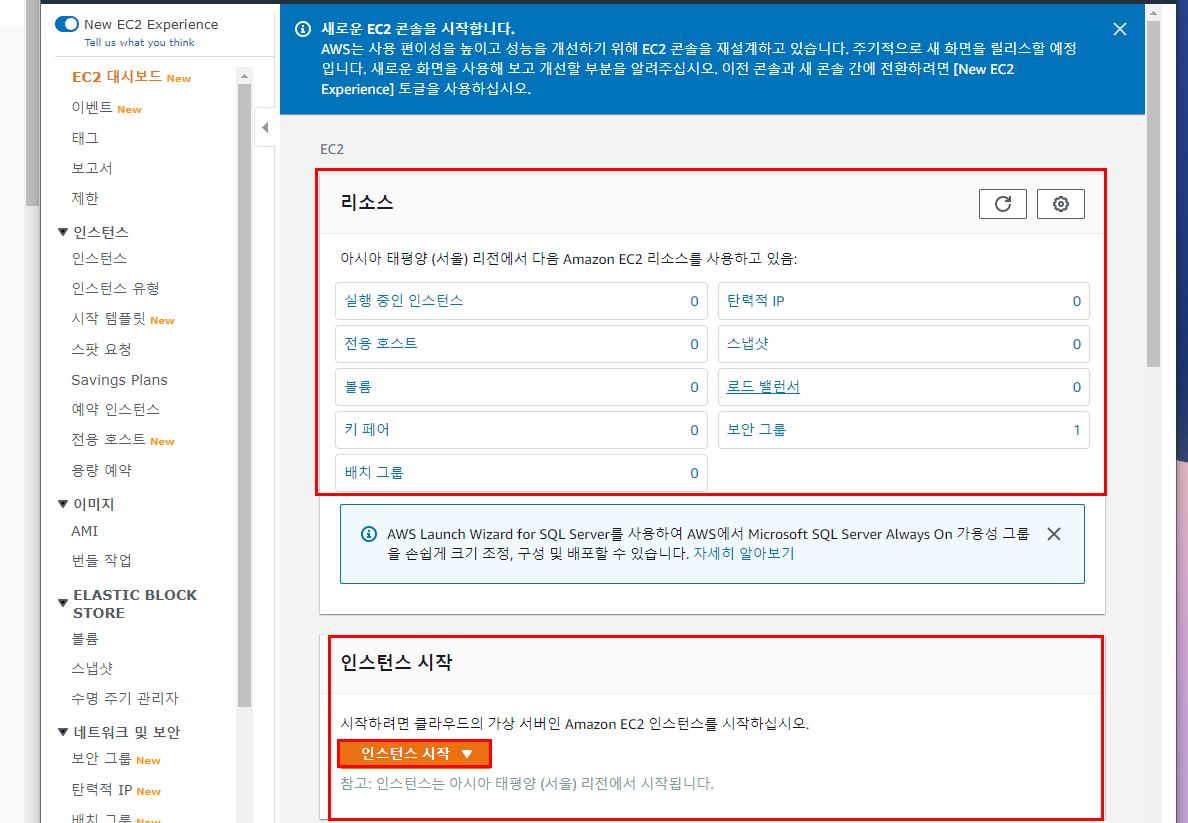The image size is (1188, 823).
Task: Open 예약 인스턴스 in the sidebar
Action: pos(115,410)
